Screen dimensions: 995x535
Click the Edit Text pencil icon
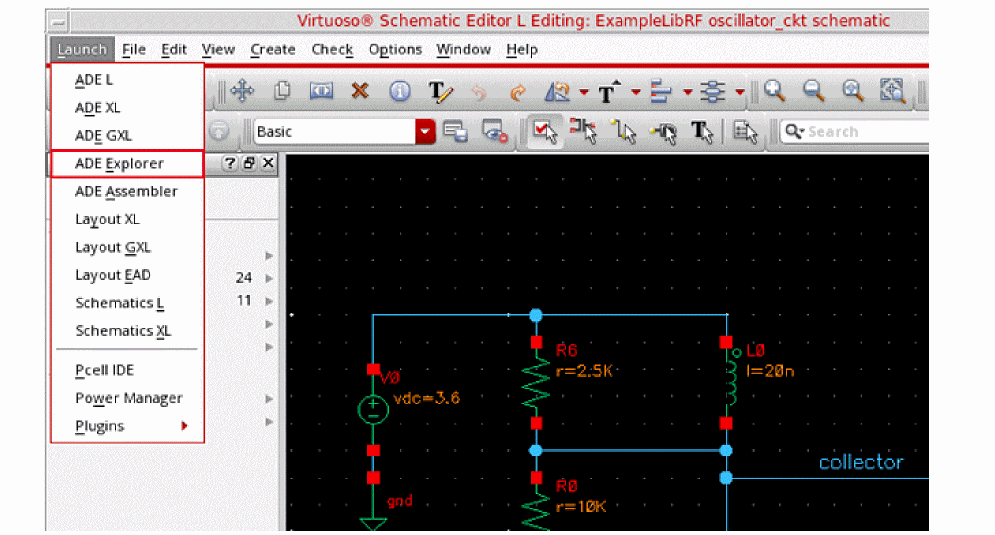coord(441,91)
